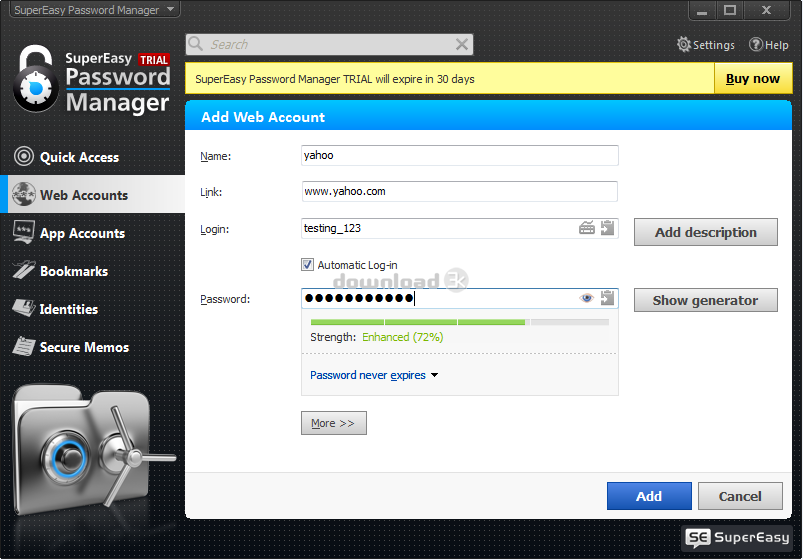The image size is (803, 560).
Task: Click the paste clipboard icon in Password field
Action: pyautogui.click(x=607, y=298)
